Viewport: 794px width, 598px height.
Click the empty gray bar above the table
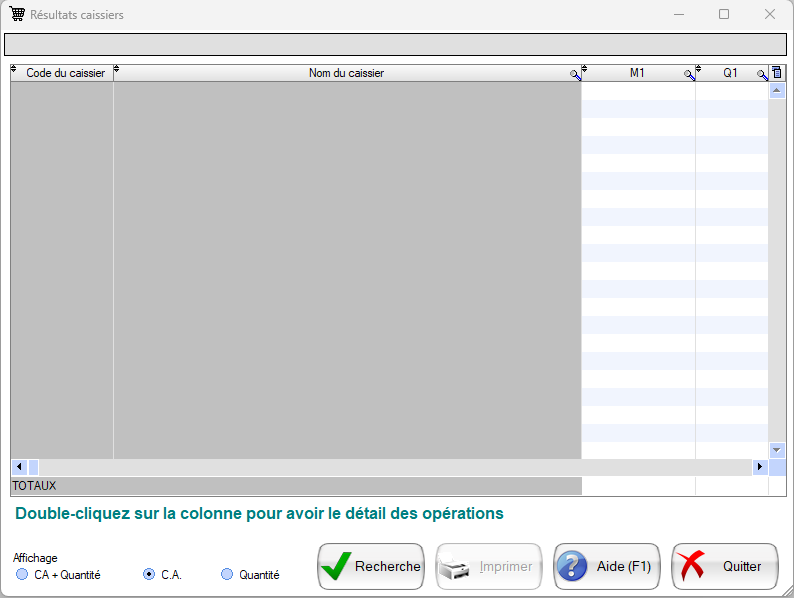[x=395, y=45]
